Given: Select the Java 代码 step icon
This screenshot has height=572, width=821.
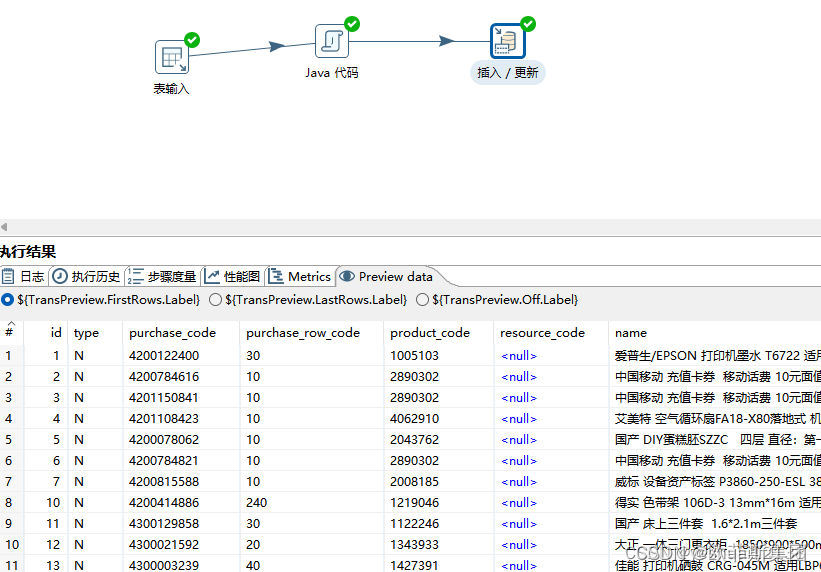Looking at the screenshot, I should [331, 41].
